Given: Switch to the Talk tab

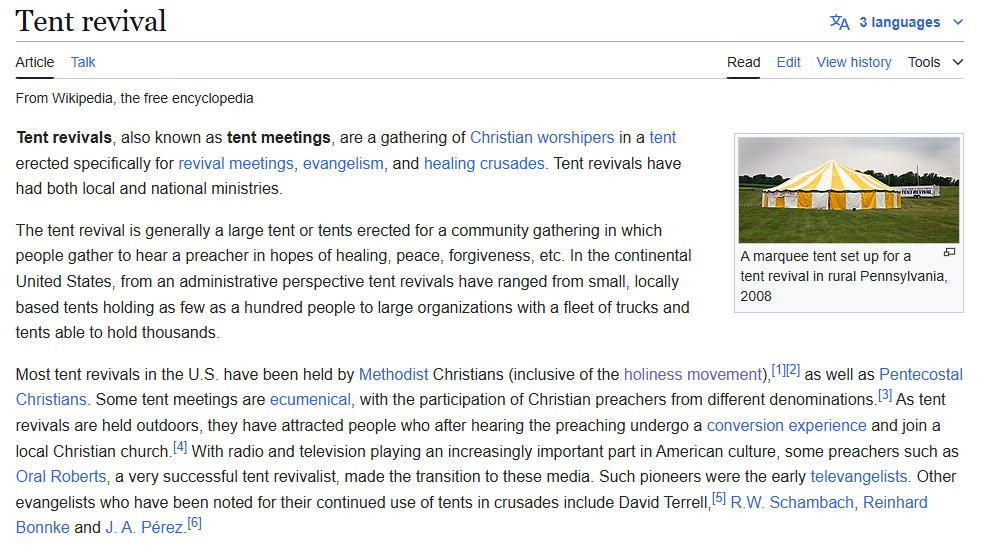Looking at the screenshot, I should [83, 62].
